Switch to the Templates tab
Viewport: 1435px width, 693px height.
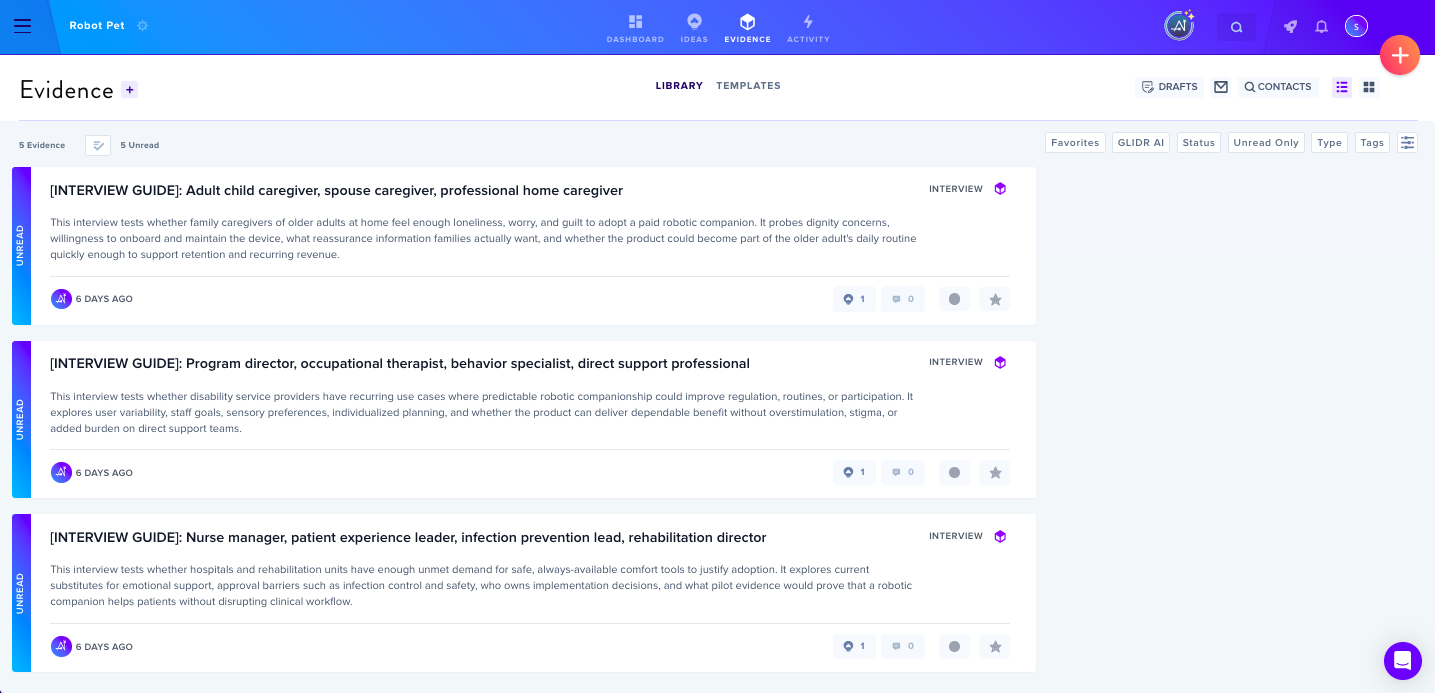click(x=748, y=86)
